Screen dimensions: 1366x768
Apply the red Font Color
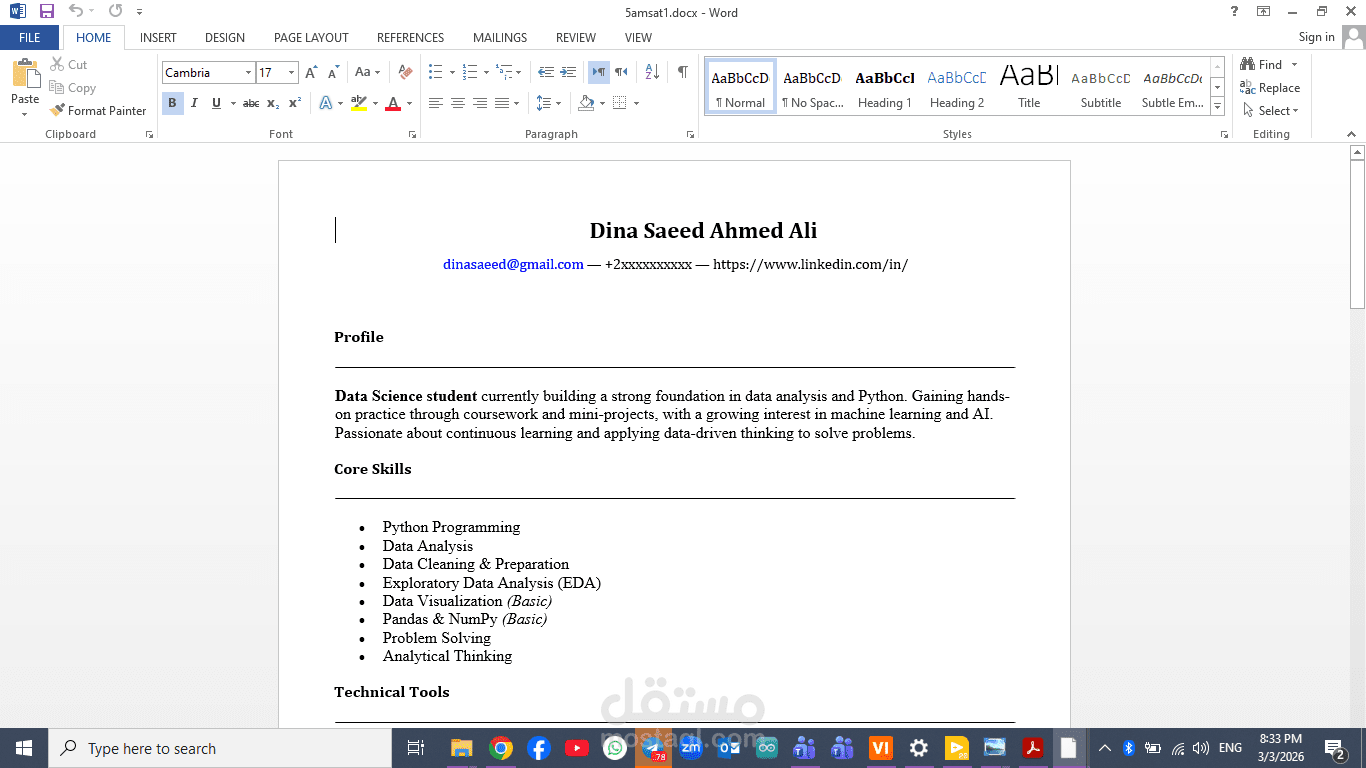coord(393,103)
